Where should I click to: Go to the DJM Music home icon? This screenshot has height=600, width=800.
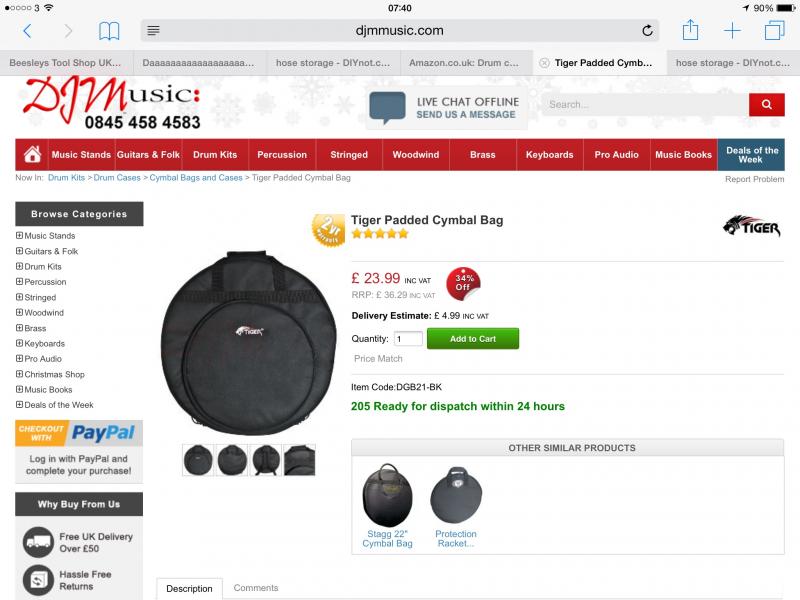coord(32,154)
